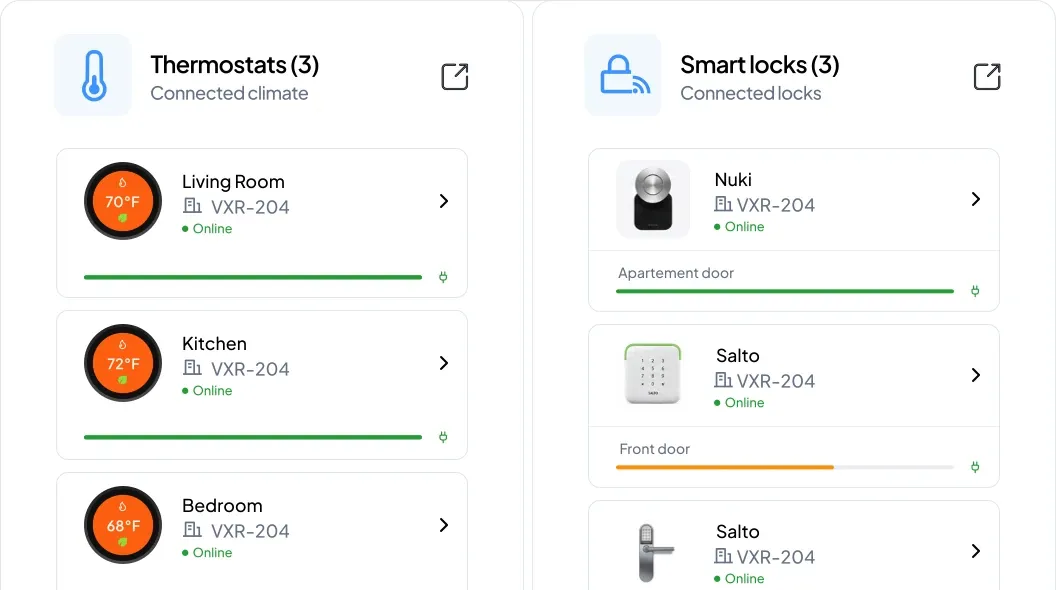Screen dimensions: 1056x590
Task: Click the Nuki lock device image
Action: [653, 199]
